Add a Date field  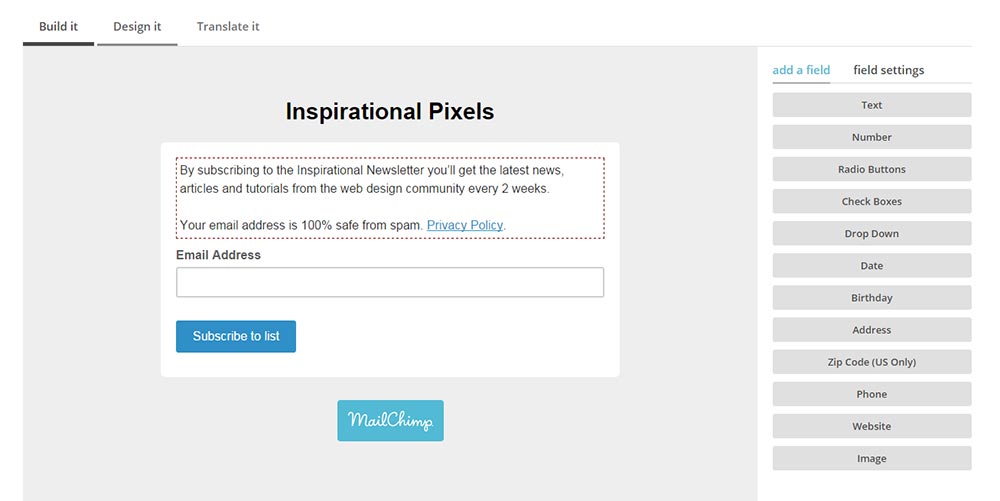tap(871, 266)
